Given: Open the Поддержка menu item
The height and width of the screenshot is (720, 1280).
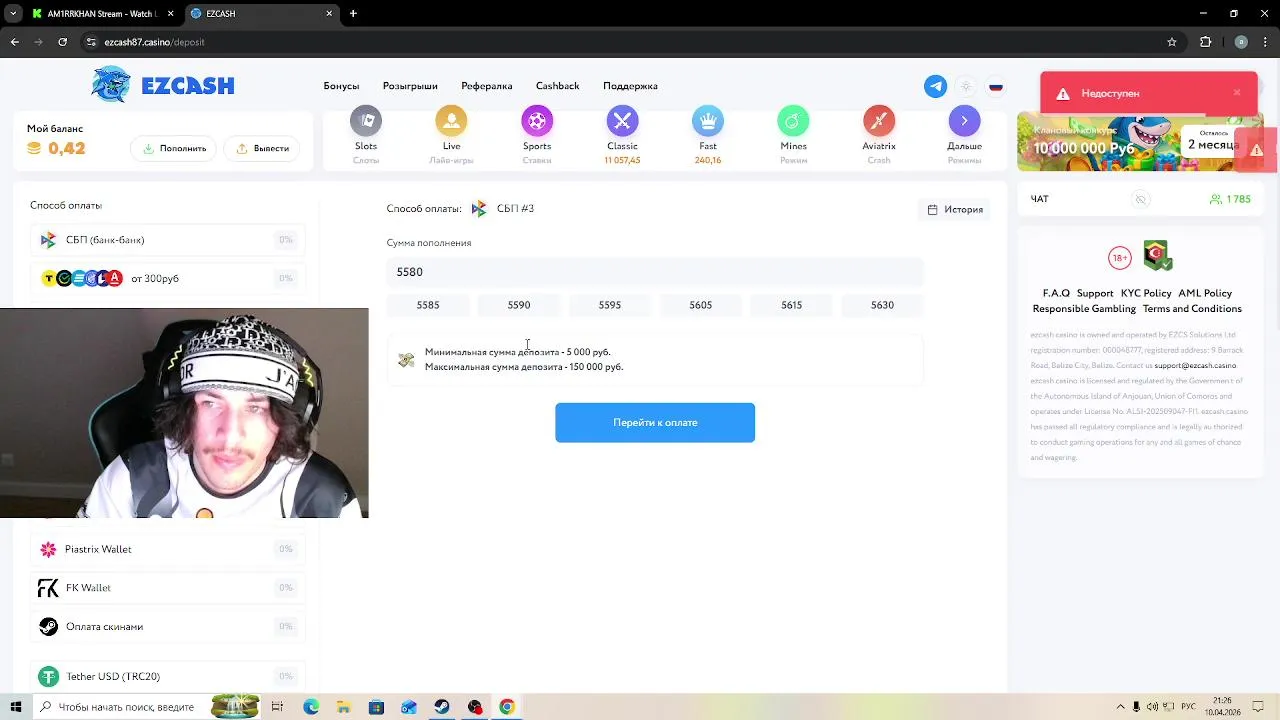Looking at the screenshot, I should (x=630, y=86).
